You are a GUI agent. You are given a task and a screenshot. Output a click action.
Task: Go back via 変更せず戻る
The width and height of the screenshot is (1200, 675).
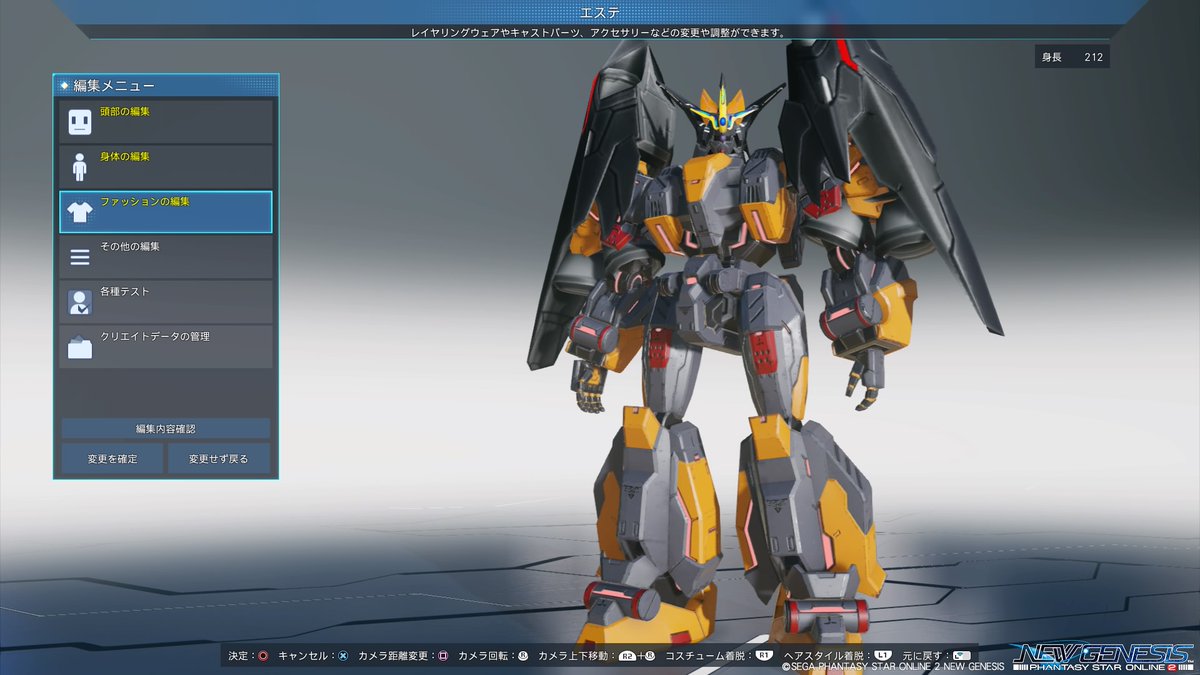pos(218,459)
